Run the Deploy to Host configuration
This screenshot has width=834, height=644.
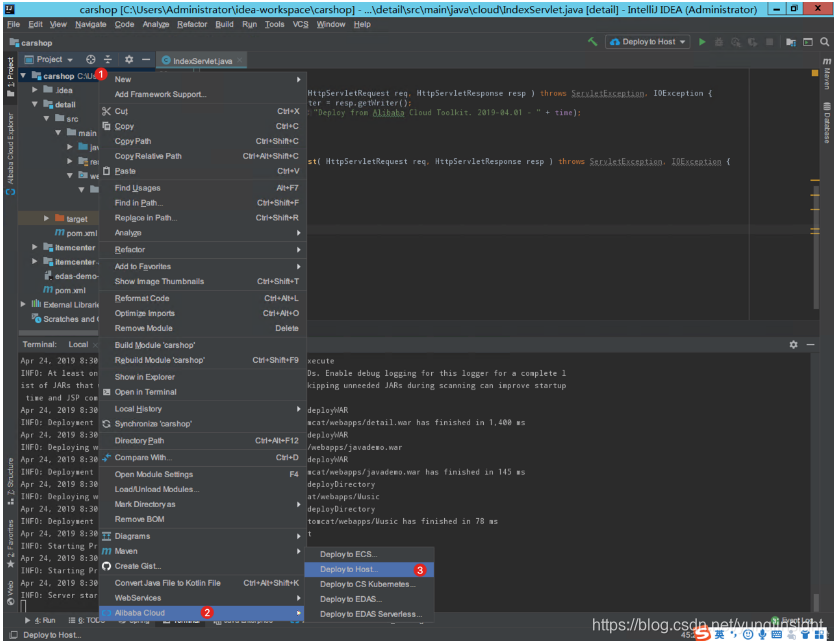click(x=702, y=41)
